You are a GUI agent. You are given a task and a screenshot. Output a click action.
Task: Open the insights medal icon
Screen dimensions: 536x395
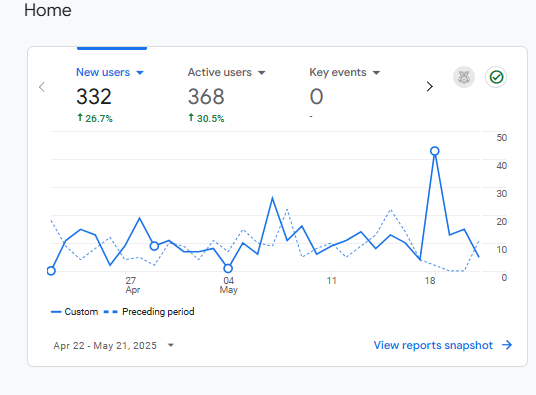click(464, 77)
